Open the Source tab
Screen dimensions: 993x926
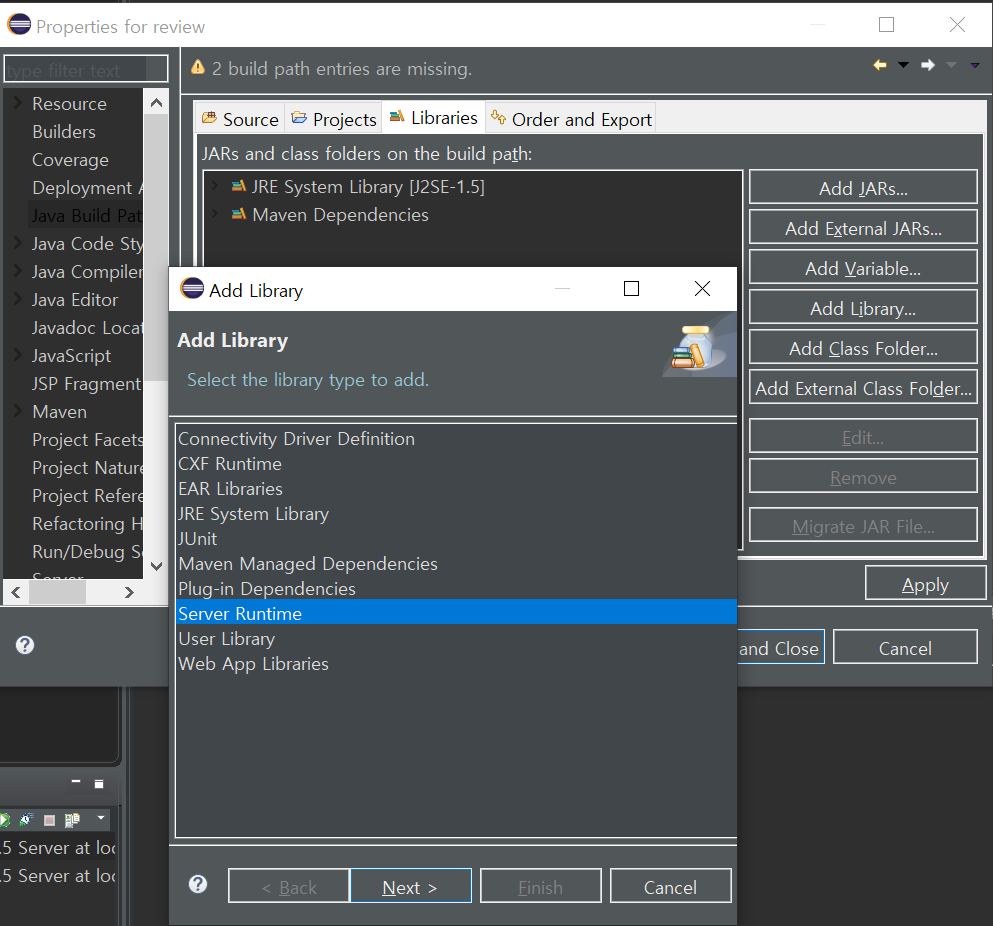click(240, 118)
